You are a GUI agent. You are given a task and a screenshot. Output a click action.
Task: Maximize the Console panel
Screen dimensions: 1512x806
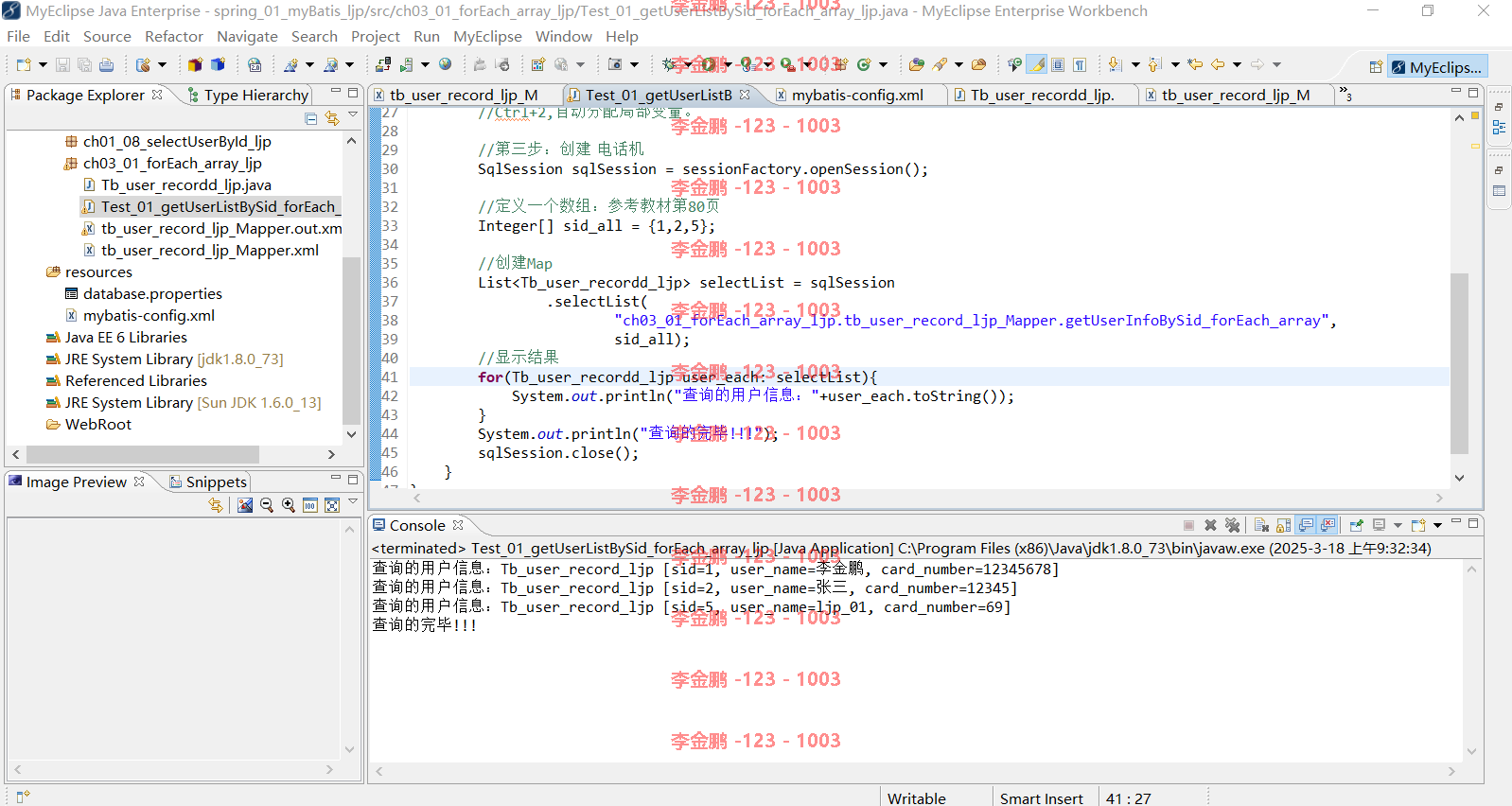[1473, 523]
